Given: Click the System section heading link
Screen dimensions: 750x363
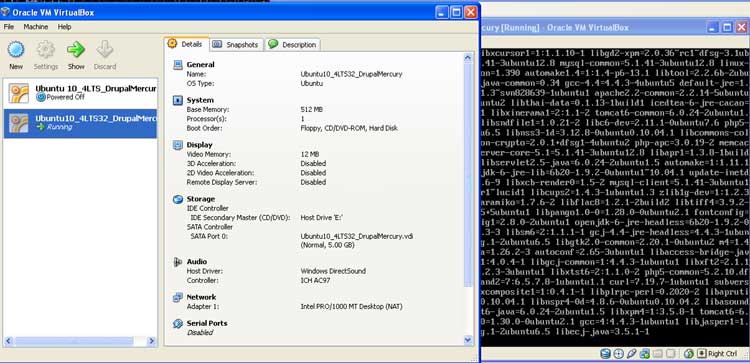Looking at the screenshot, I should pyautogui.click(x=200, y=100).
